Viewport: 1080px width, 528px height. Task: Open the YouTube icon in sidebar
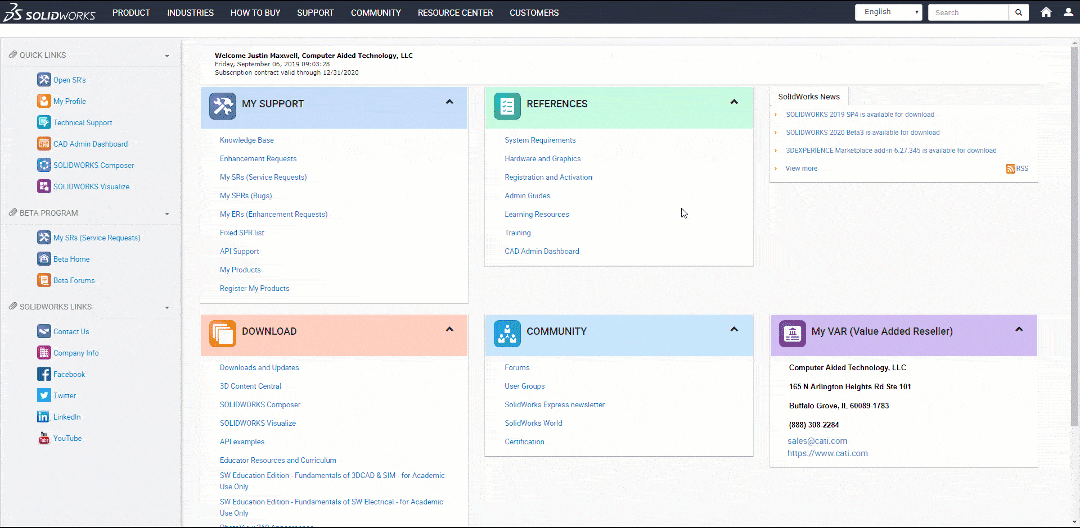[44, 438]
